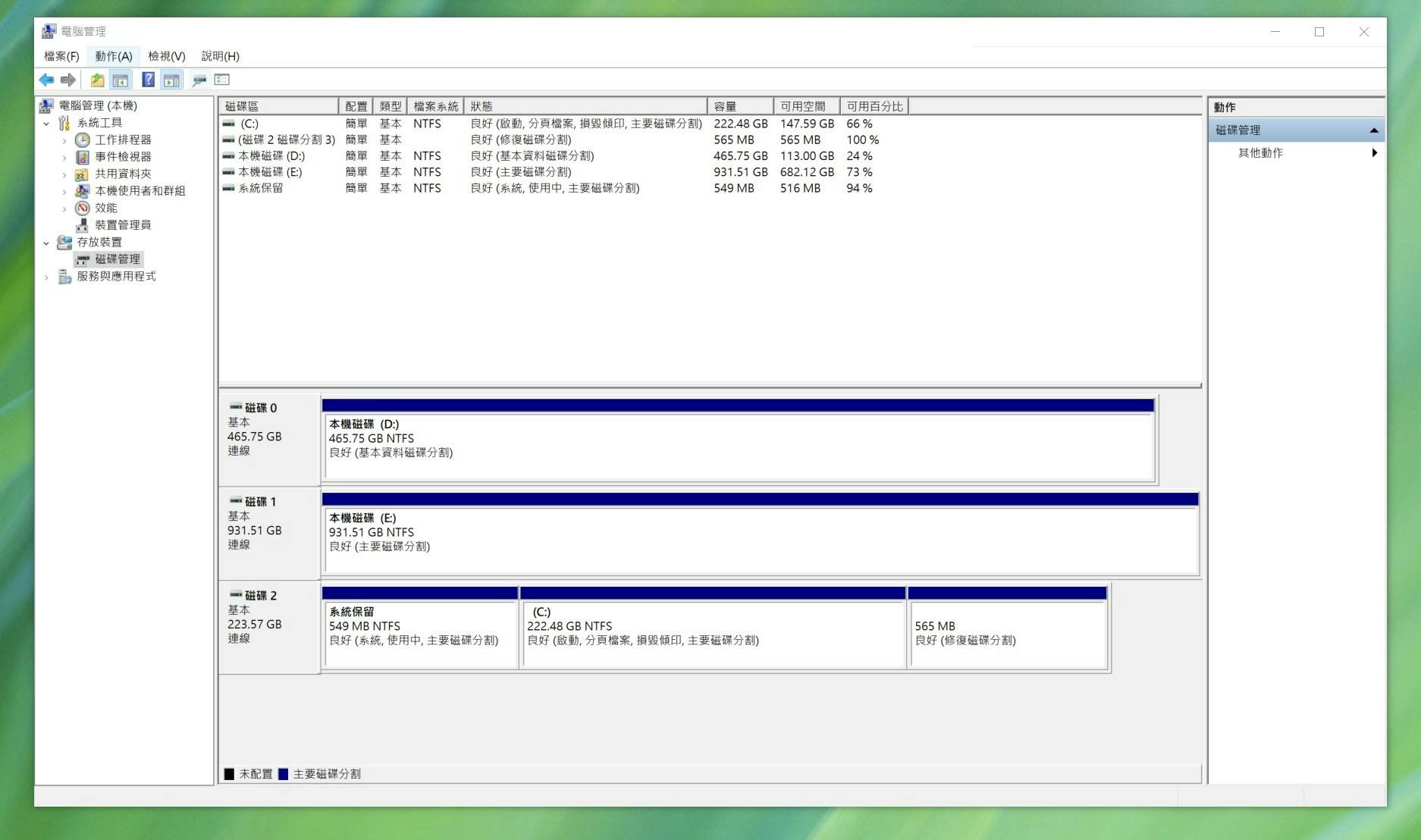Click the Performance (效能) icon in tree
Screen dimensions: 1421x840
pyautogui.click(x=83, y=208)
